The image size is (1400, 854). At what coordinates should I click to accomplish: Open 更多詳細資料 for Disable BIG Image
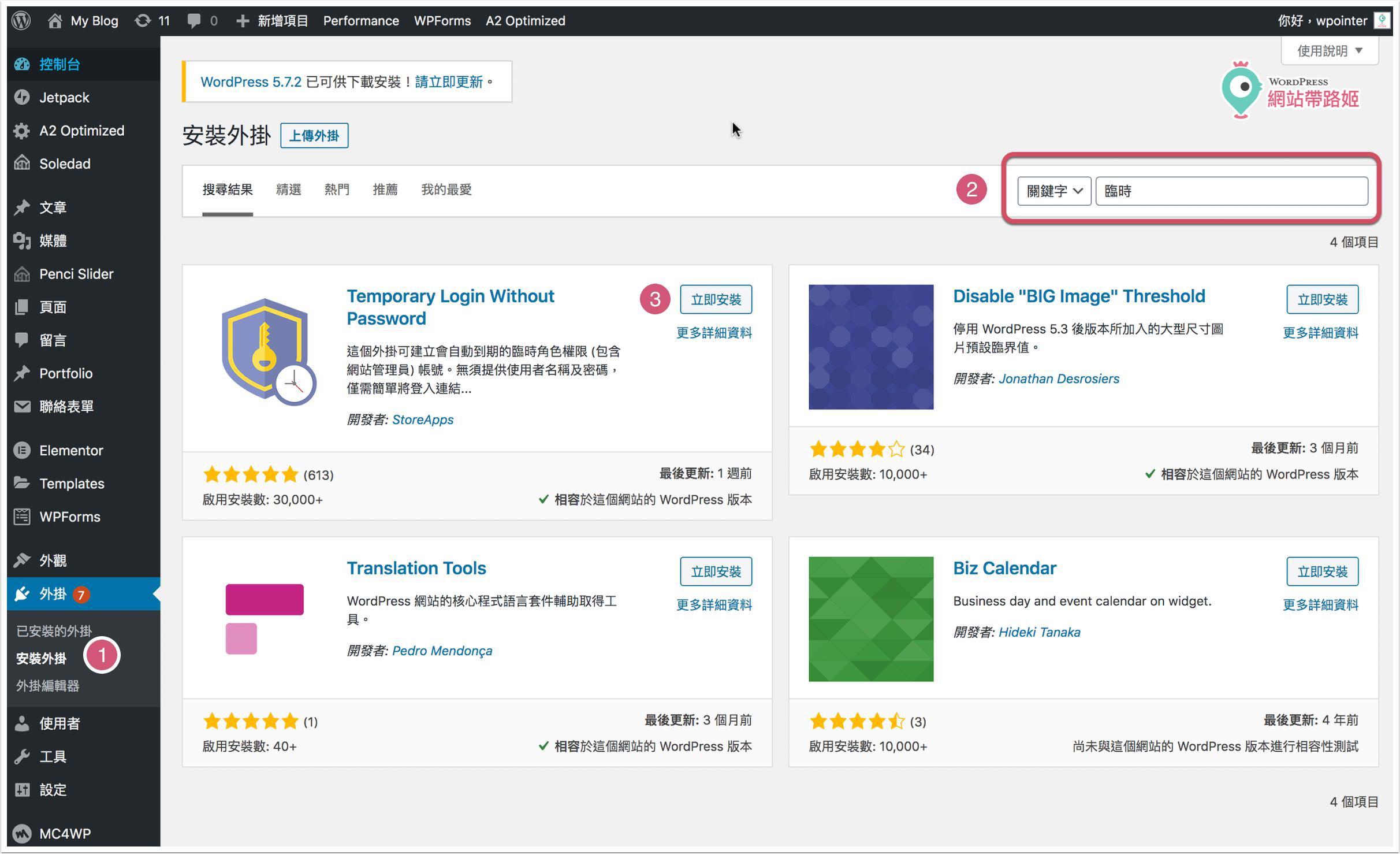click(x=1321, y=333)
